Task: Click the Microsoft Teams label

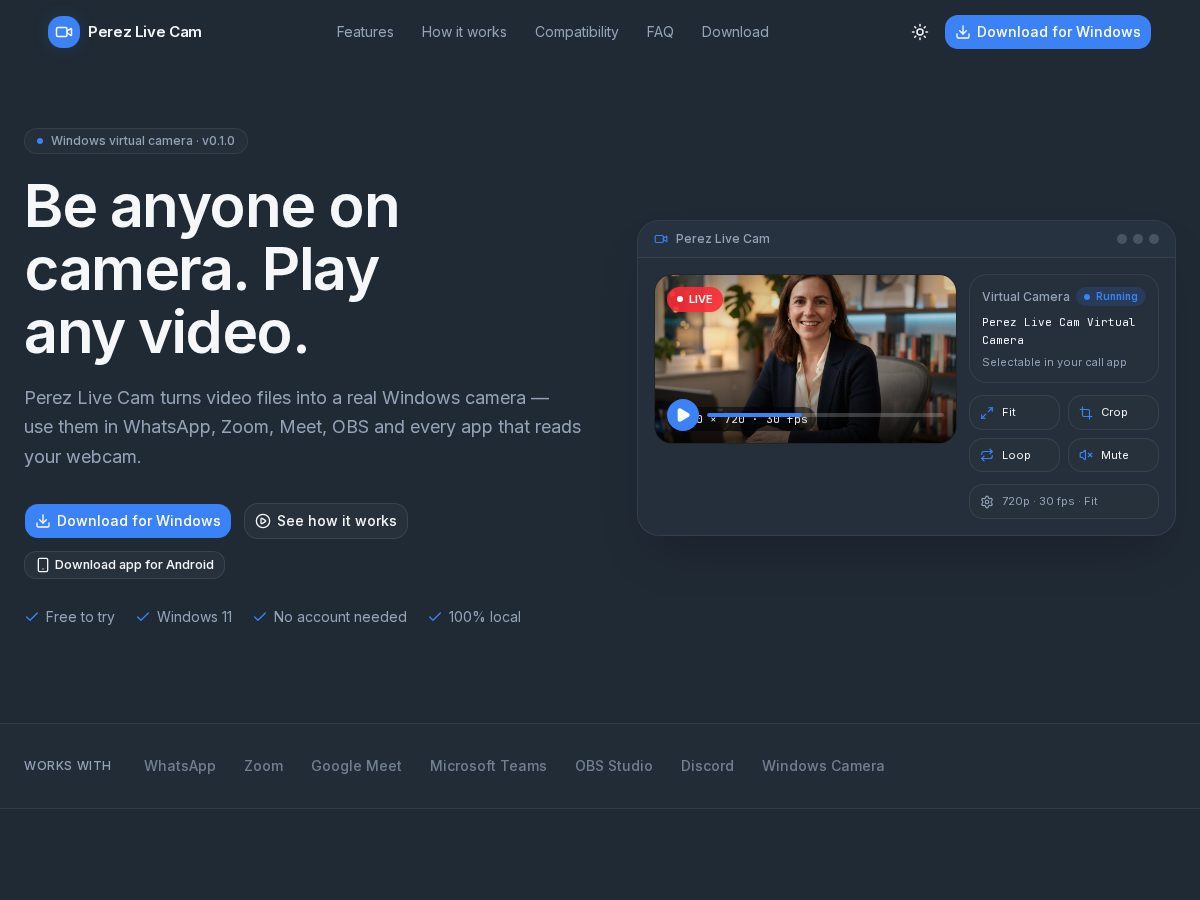Action: coord(488,766)
